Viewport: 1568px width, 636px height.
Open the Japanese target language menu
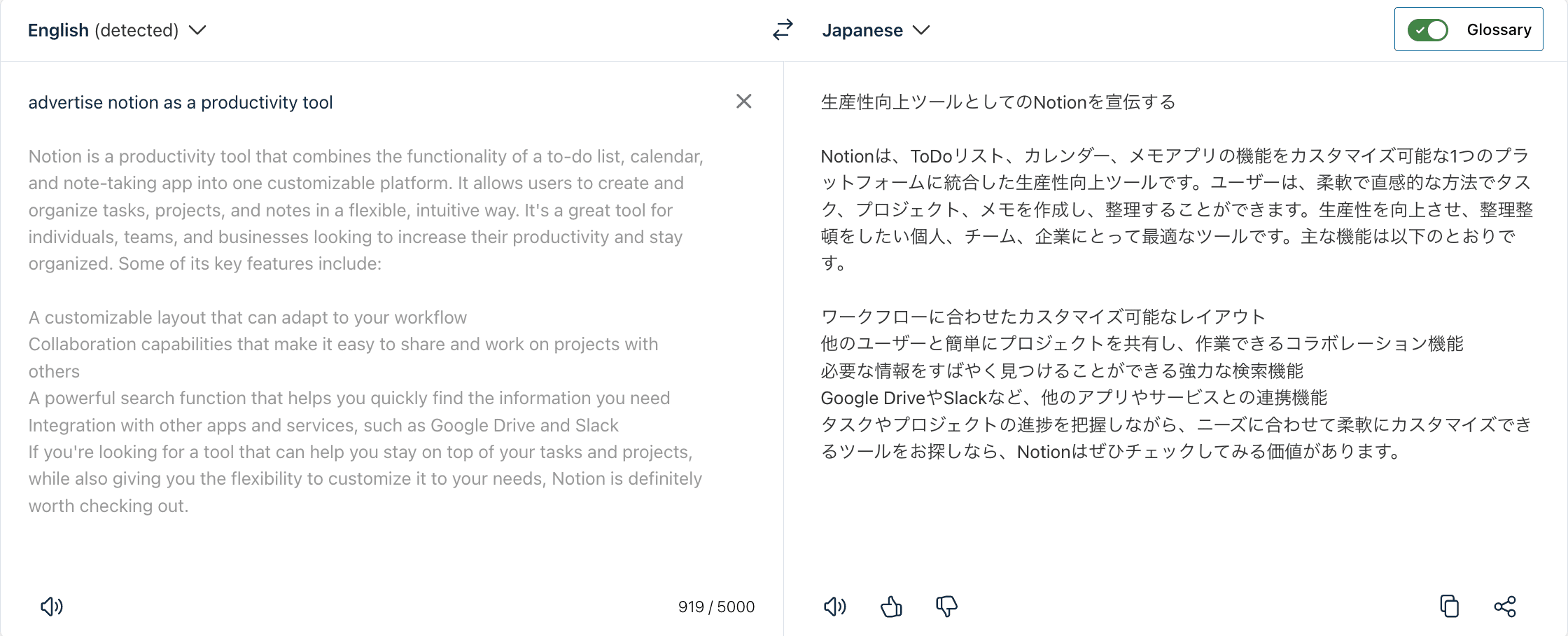862,30
